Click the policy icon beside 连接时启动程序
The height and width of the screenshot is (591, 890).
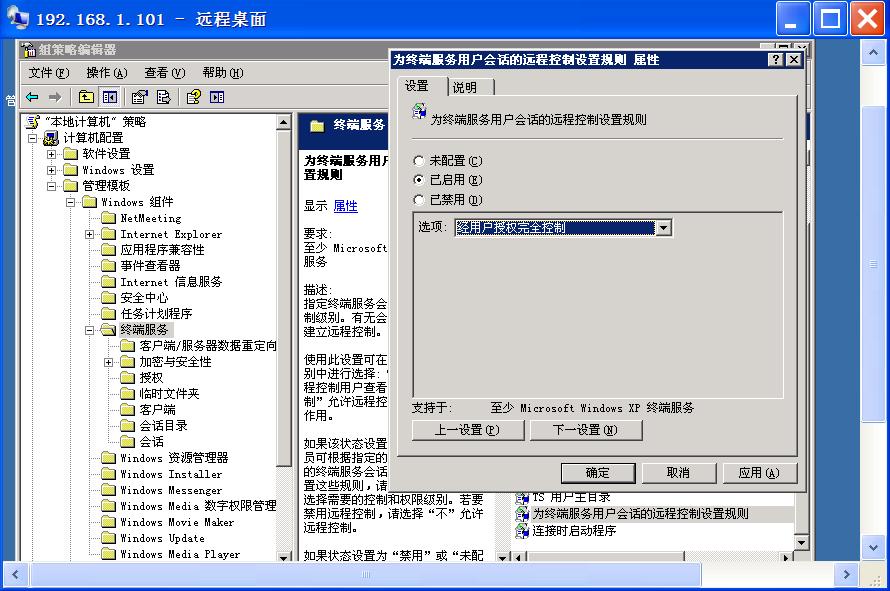pos(522,531)
